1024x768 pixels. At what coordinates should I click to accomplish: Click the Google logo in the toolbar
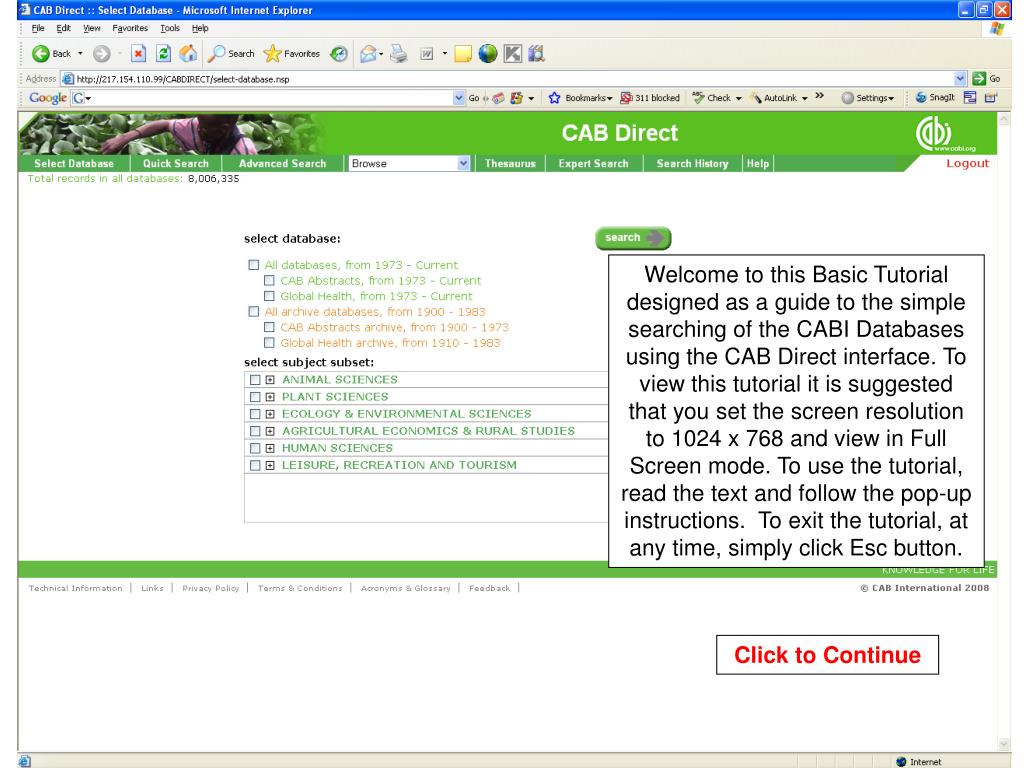point(48,98)
